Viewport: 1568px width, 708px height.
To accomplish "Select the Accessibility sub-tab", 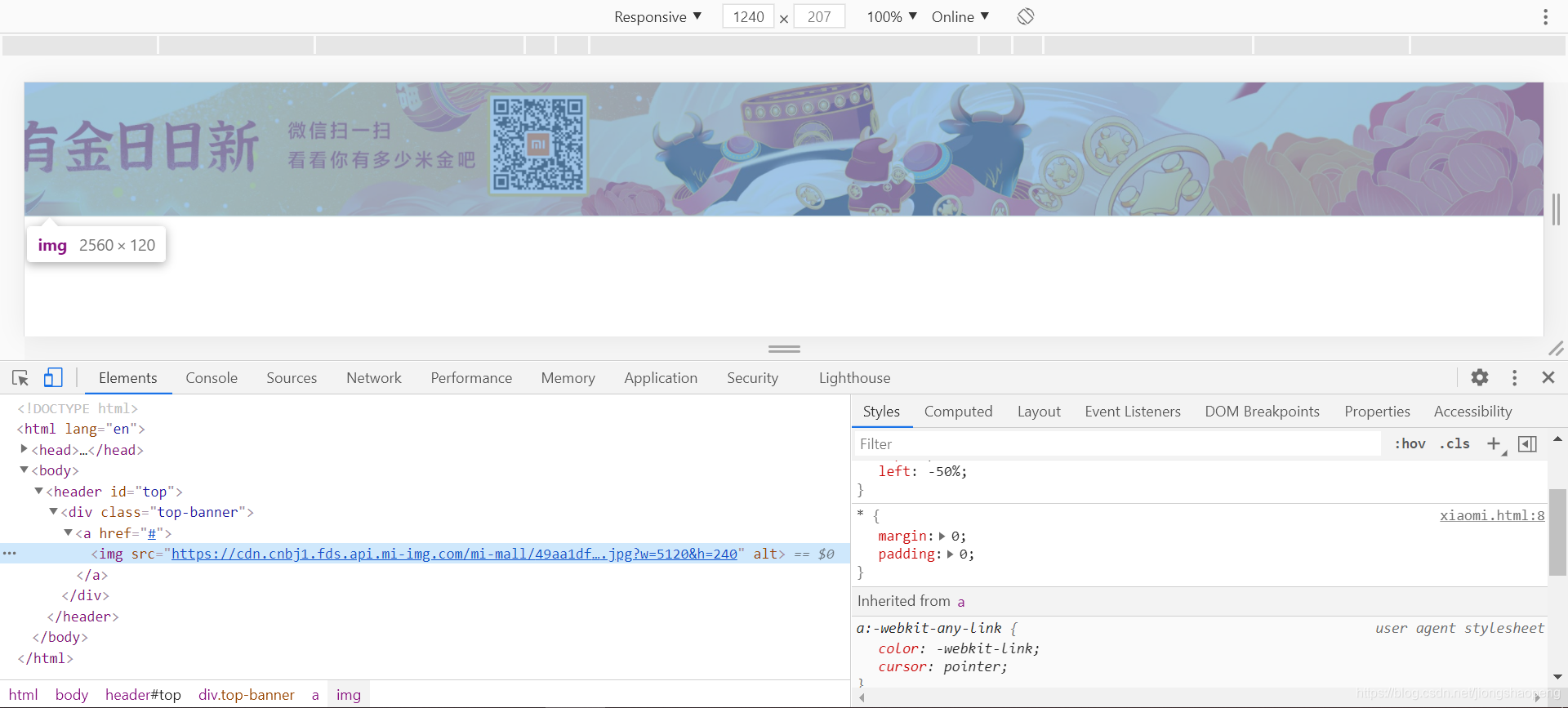I will click(x=1472, y=412).
